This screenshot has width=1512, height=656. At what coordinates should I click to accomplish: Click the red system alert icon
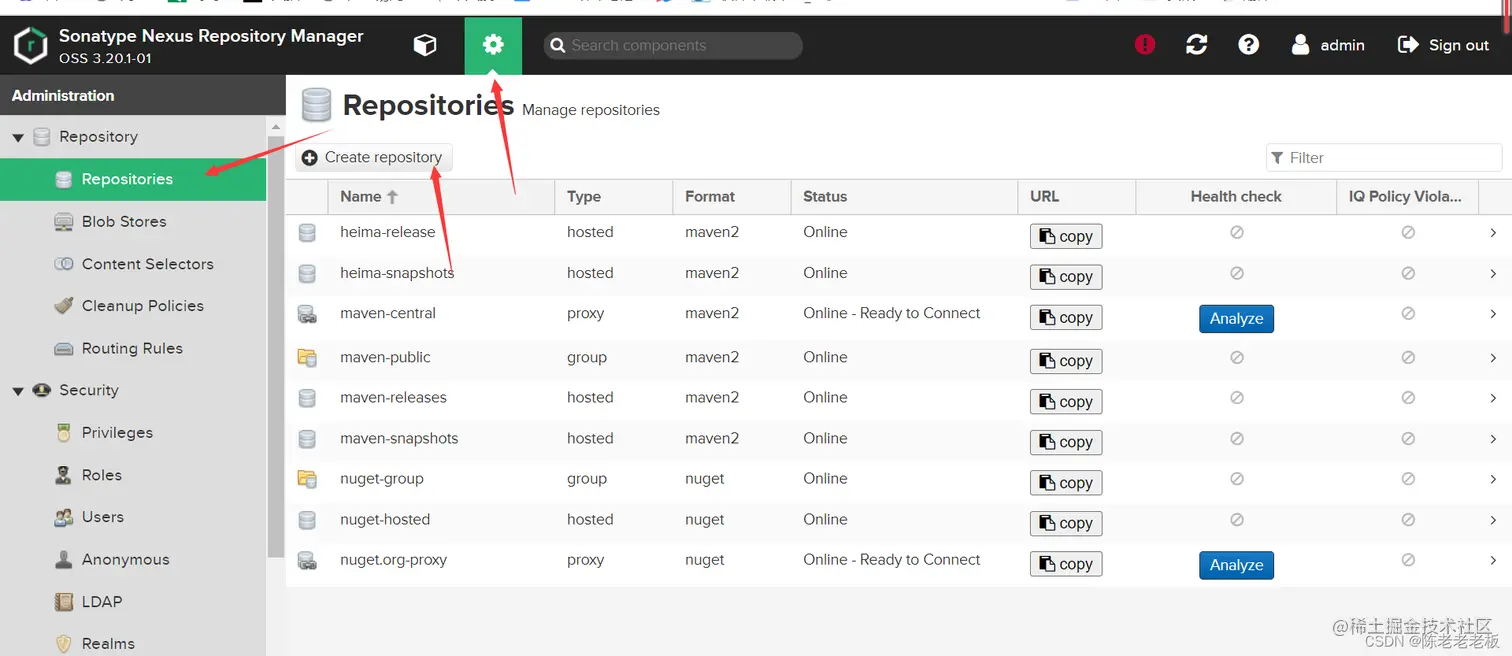[1145, 45]
